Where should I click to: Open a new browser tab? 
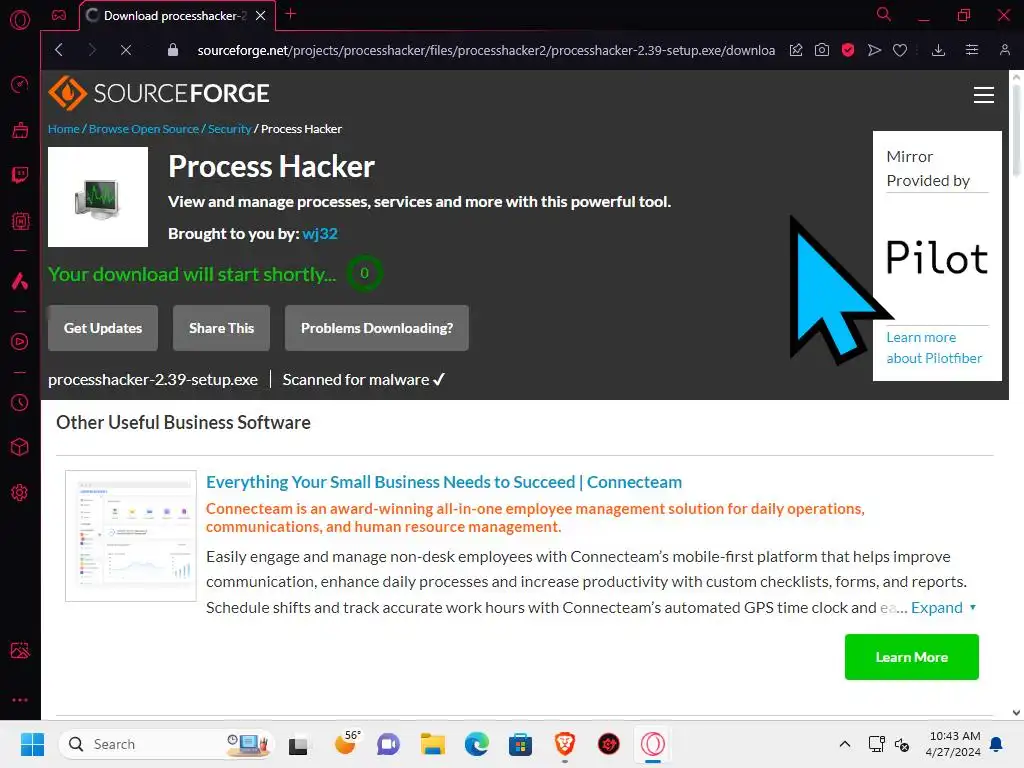coord(291,14)
